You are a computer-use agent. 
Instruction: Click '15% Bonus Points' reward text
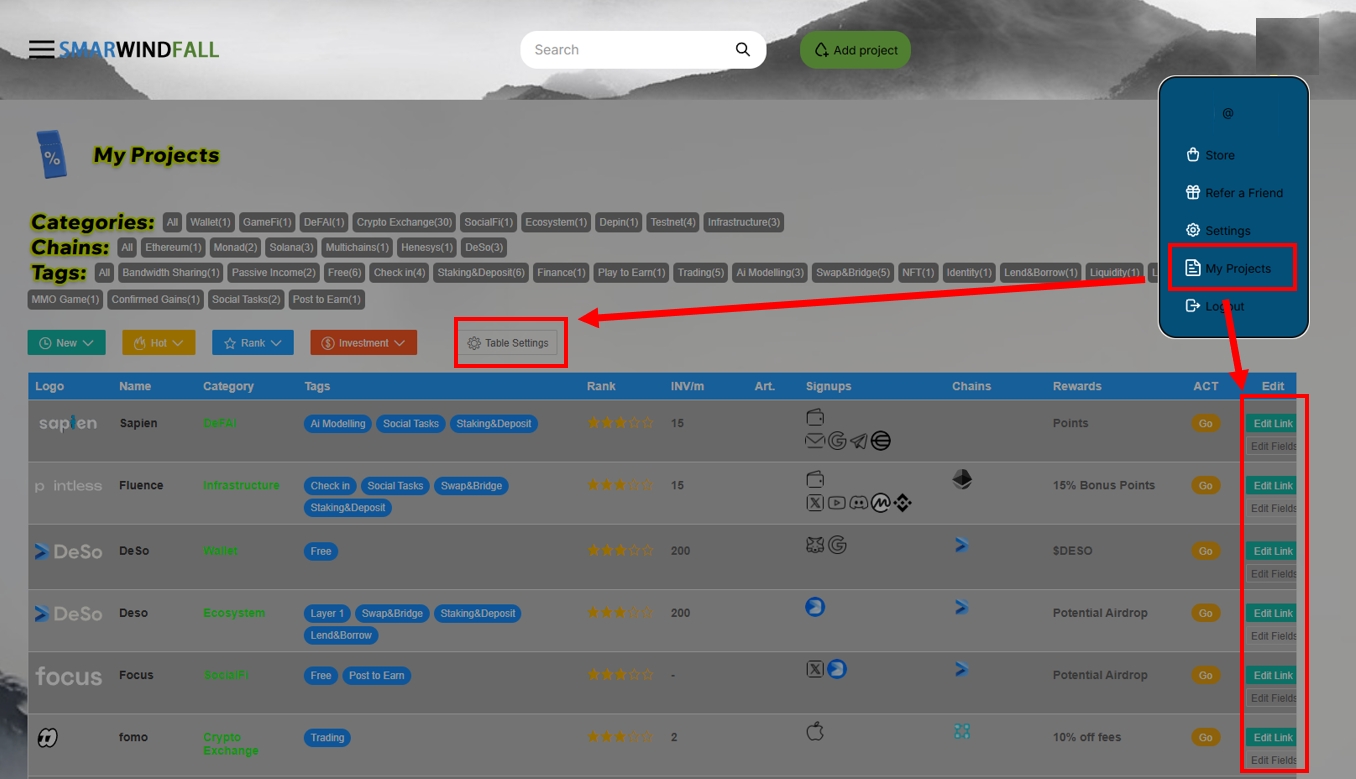point(1103,485)
